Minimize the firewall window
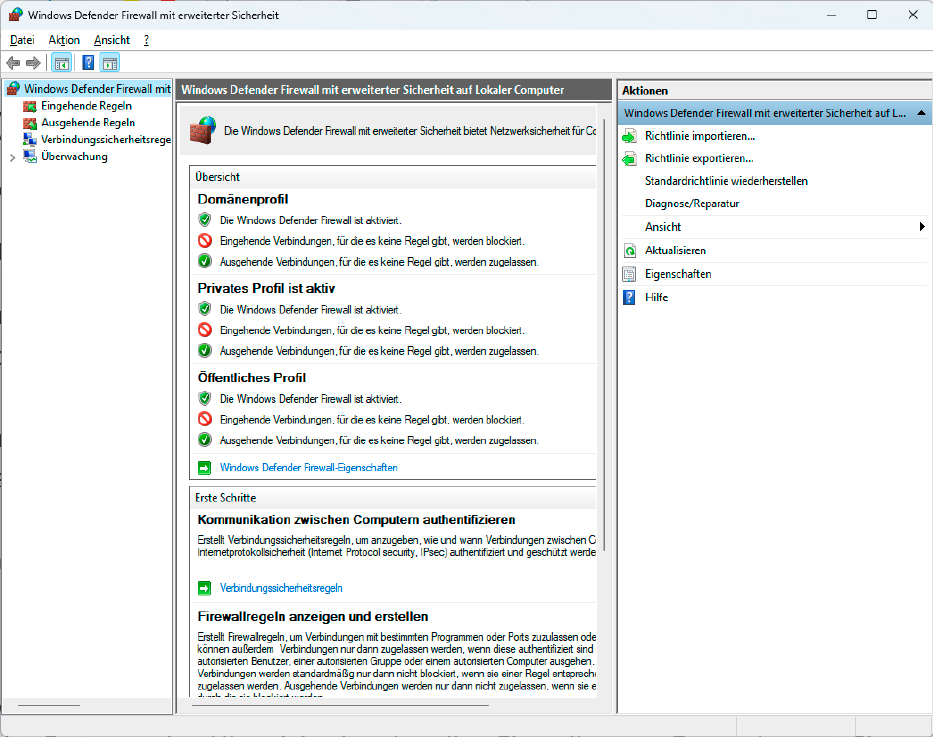Screen dimensions: 933x737 pos(831,15)
